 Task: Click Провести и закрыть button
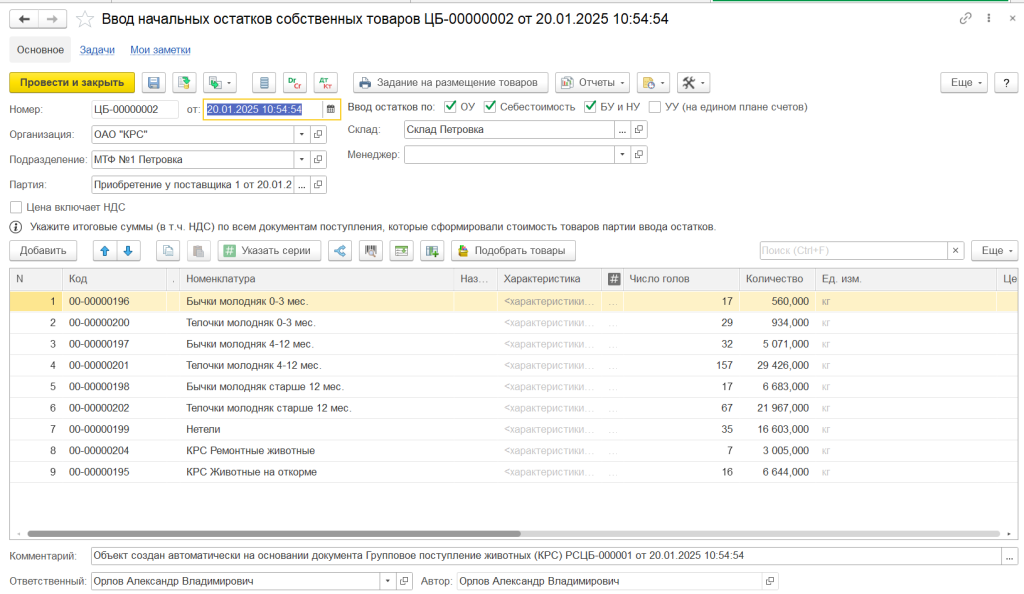(x=72, y=83)
